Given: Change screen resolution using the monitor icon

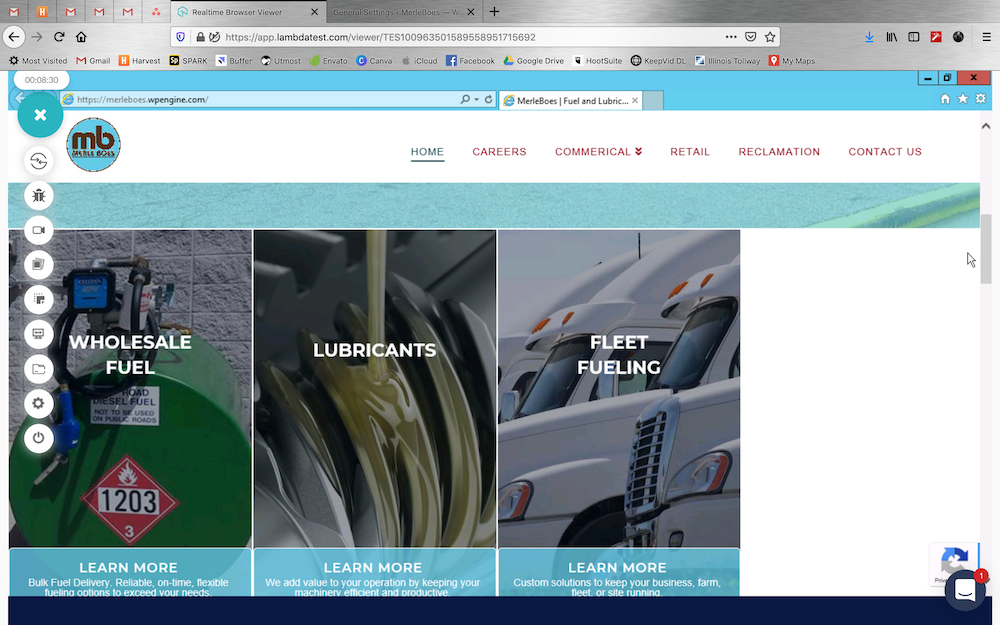Looking at the screenshot, I should tap(38, 334).
